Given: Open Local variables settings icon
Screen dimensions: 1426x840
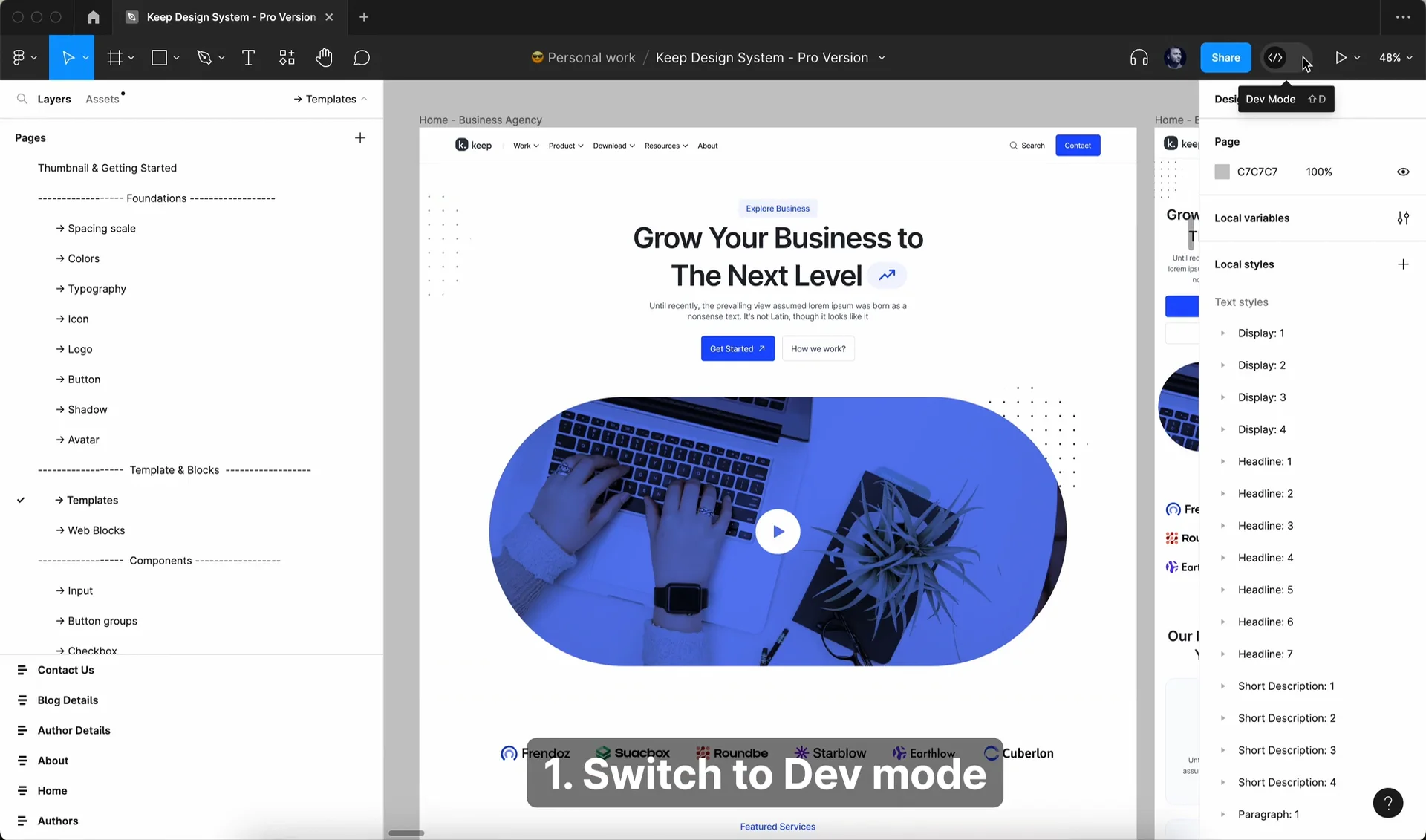Looking at the screenshot, I should click(x=1403, y=218).
